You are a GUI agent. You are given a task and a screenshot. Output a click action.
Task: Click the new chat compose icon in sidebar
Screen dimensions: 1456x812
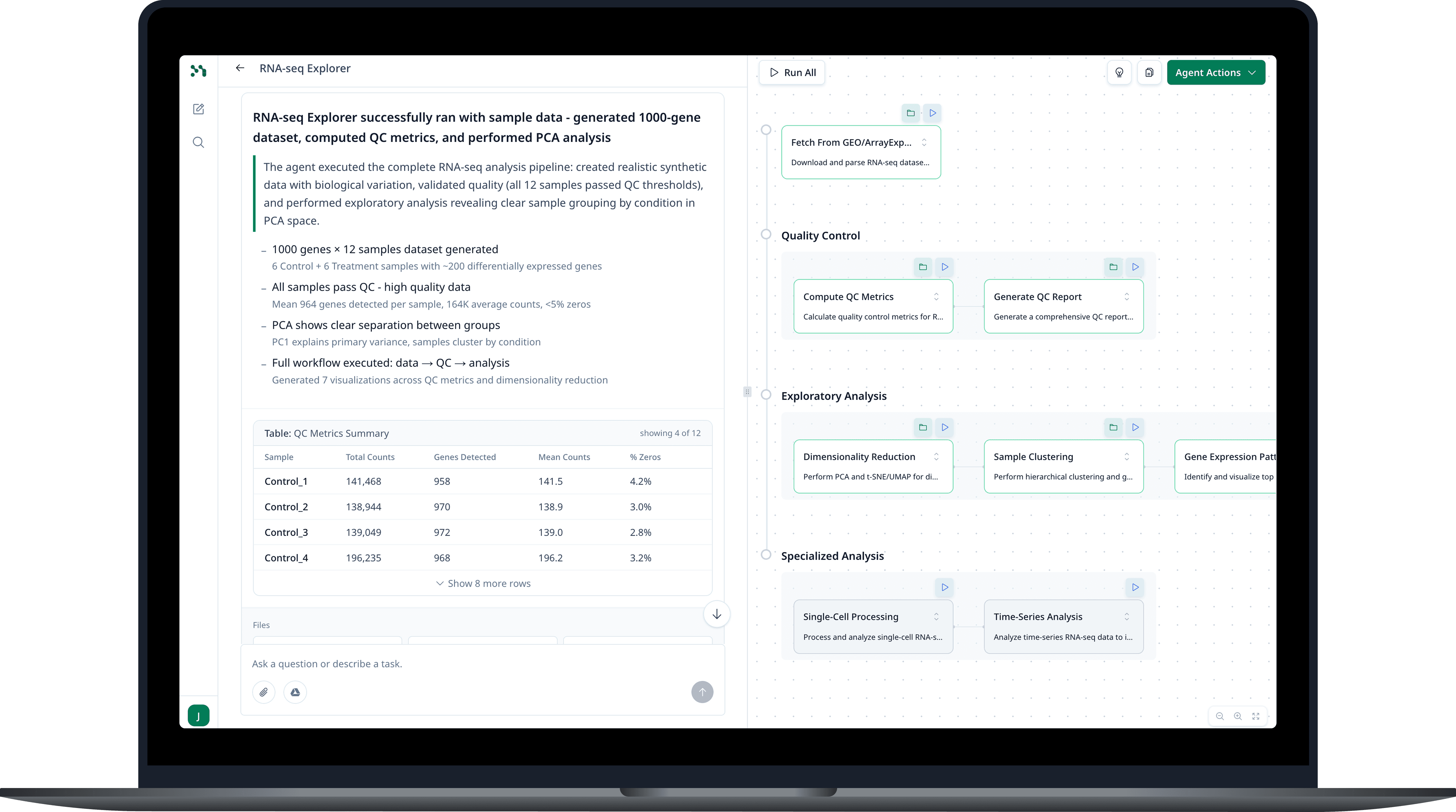[x=198, y=109]
